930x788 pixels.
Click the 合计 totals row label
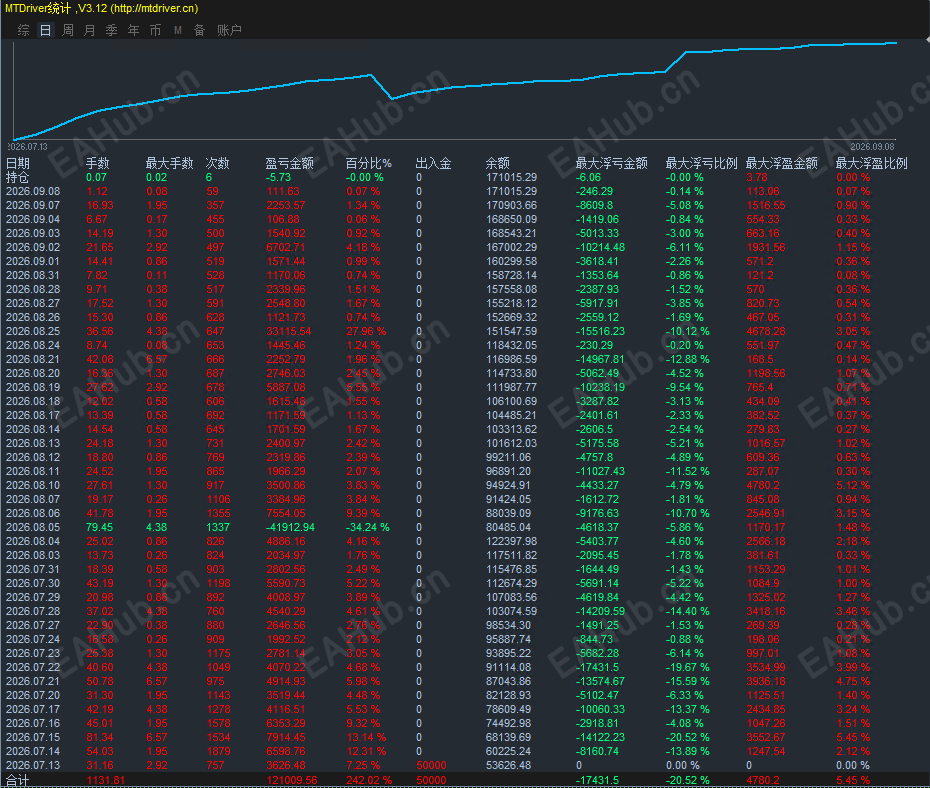(x=17, y=780)
